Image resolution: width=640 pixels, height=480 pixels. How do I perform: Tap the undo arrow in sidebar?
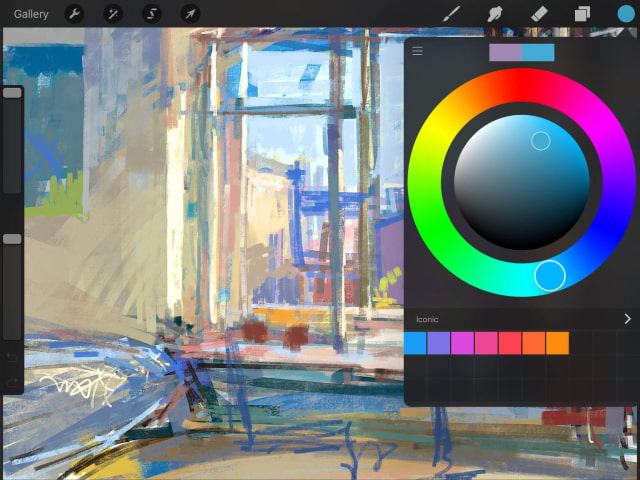[x=12, y=358]
